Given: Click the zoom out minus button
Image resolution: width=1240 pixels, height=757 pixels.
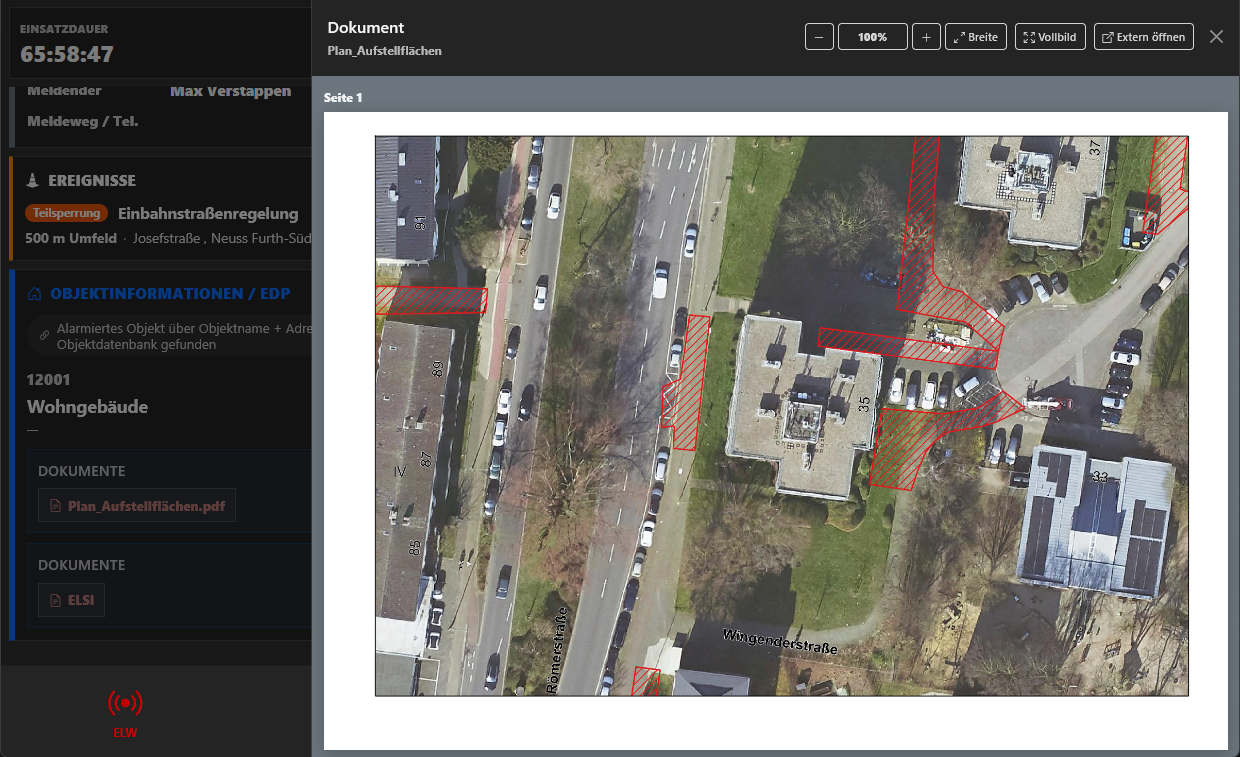Looking at the screenshot, I should pos(818,37).
